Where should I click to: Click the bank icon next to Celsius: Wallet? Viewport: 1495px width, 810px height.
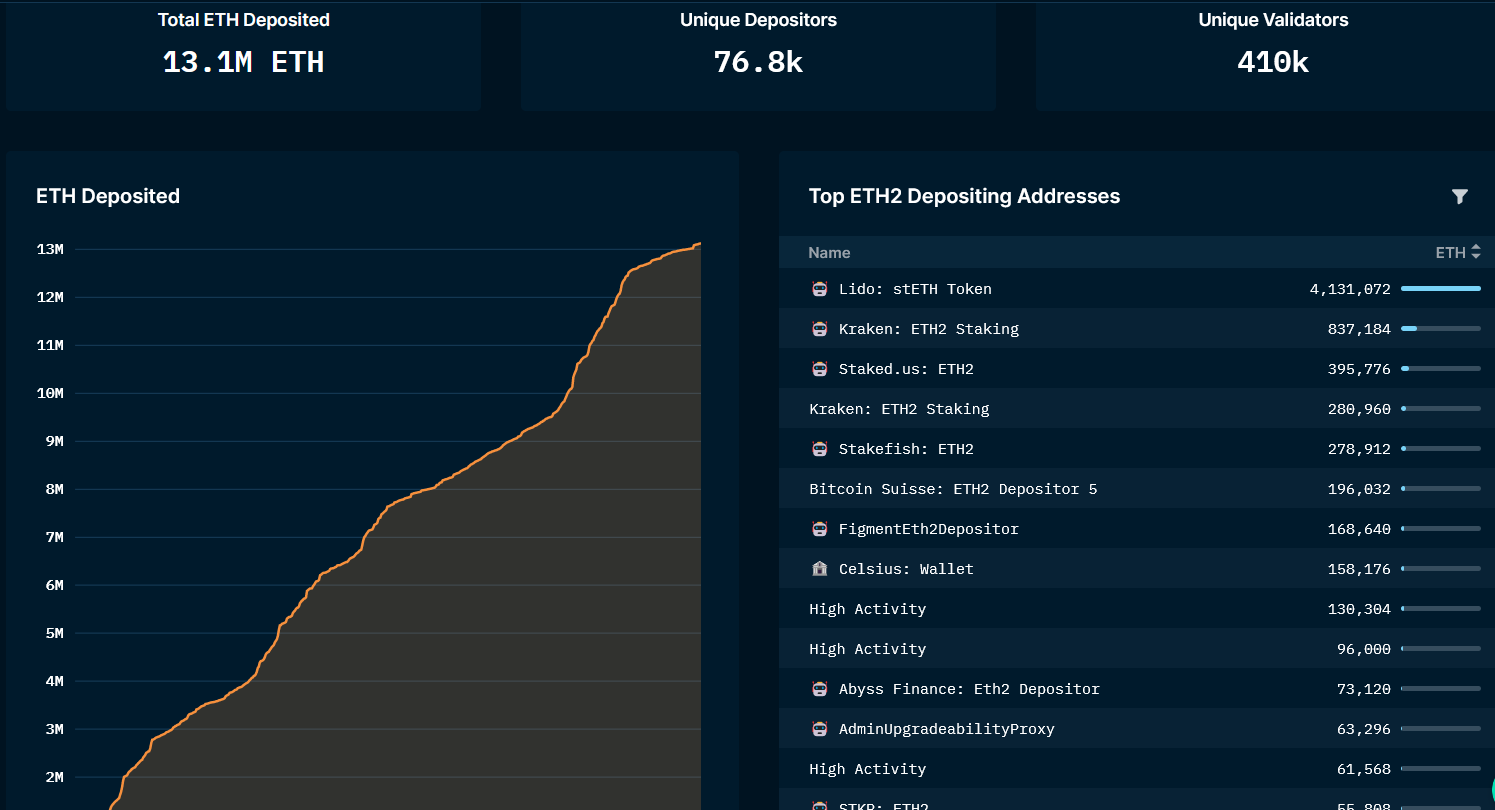pyautogui.click(x=820, y=569)
